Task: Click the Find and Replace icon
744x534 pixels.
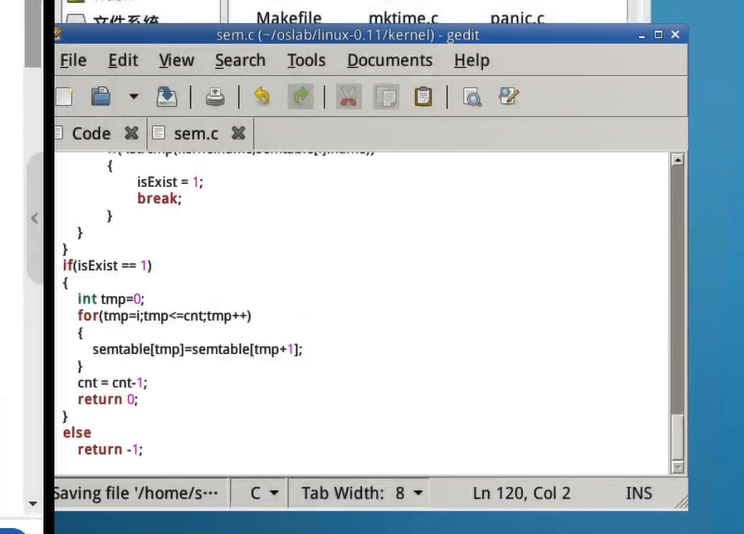Action: (509, 97)
